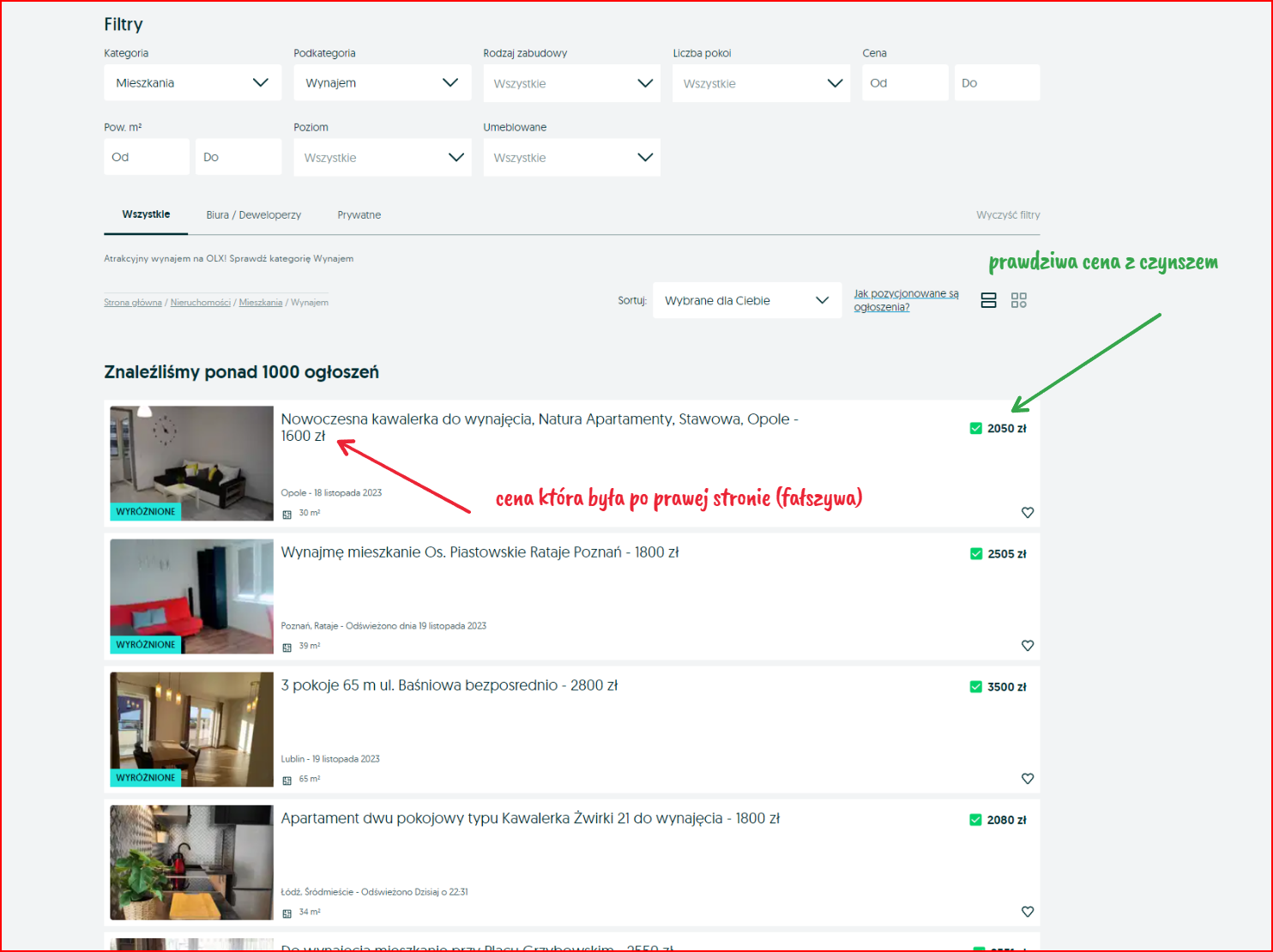Open thumbnail of Opole kawalerka listing
Image resolution: width=1273 pixels, height=952 pixels.
tap(191, 463)
